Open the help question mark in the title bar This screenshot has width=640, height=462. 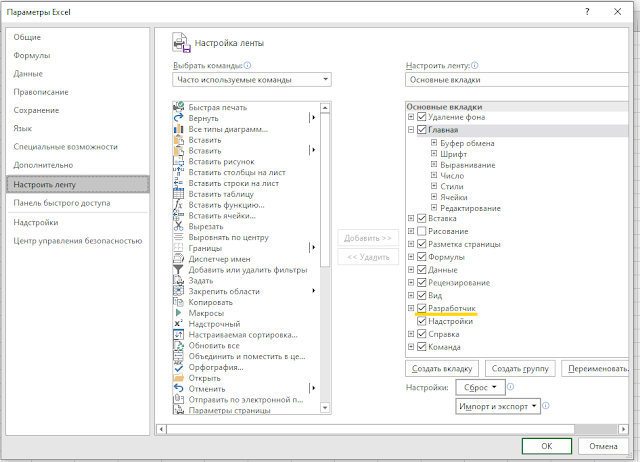coord(587,12)
